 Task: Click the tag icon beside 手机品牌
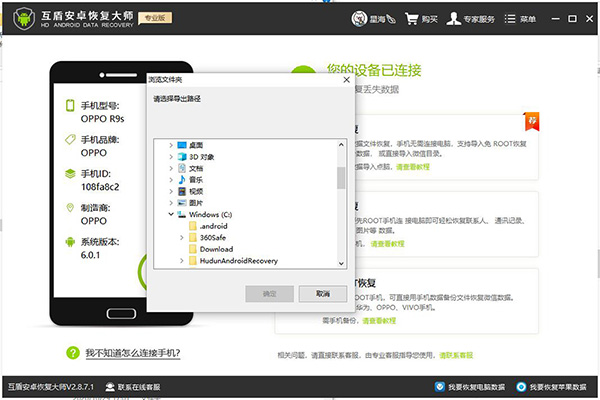(70, 139)
